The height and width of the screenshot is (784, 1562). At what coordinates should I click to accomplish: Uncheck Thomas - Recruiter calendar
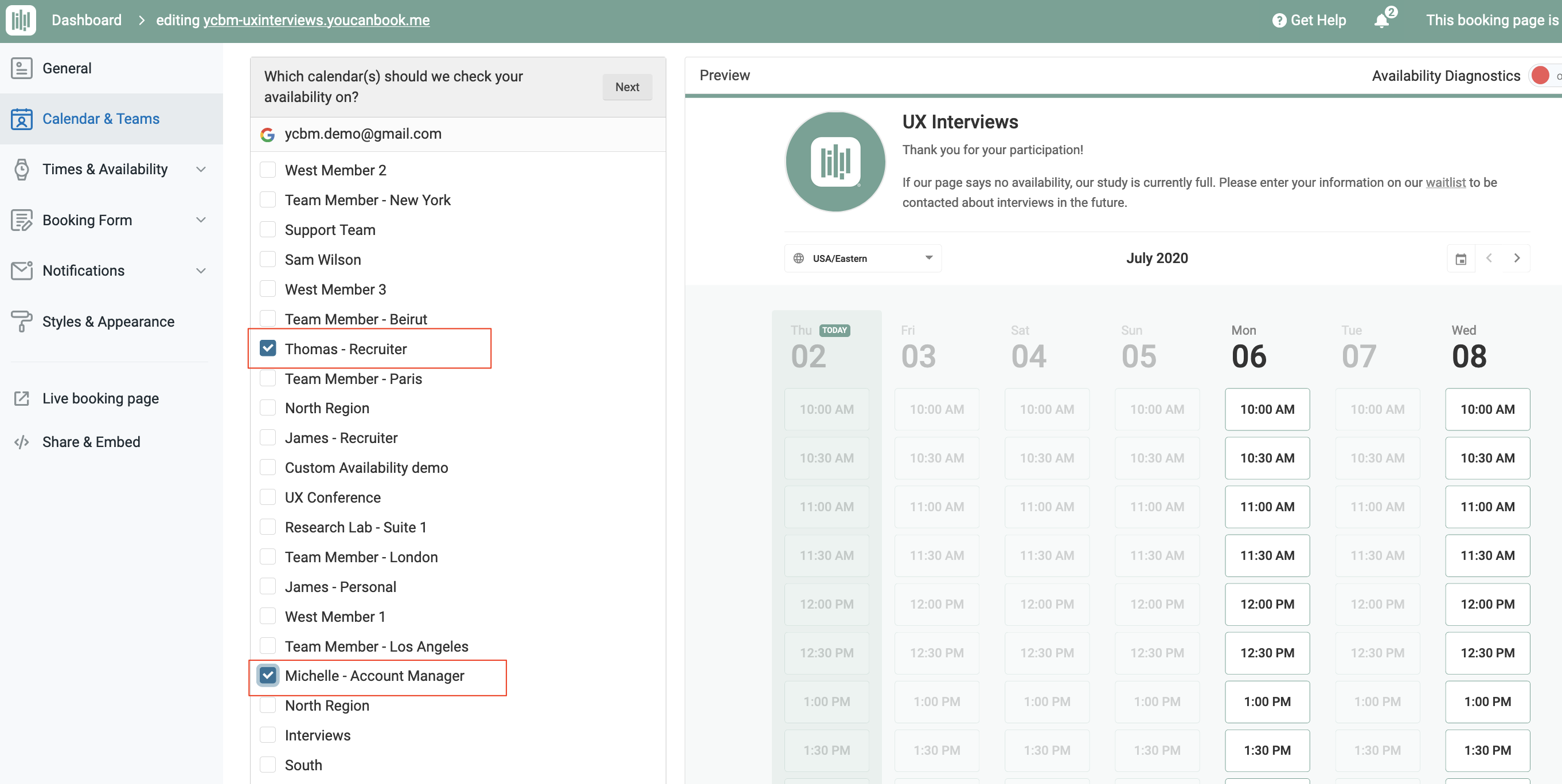pos(268,348)
